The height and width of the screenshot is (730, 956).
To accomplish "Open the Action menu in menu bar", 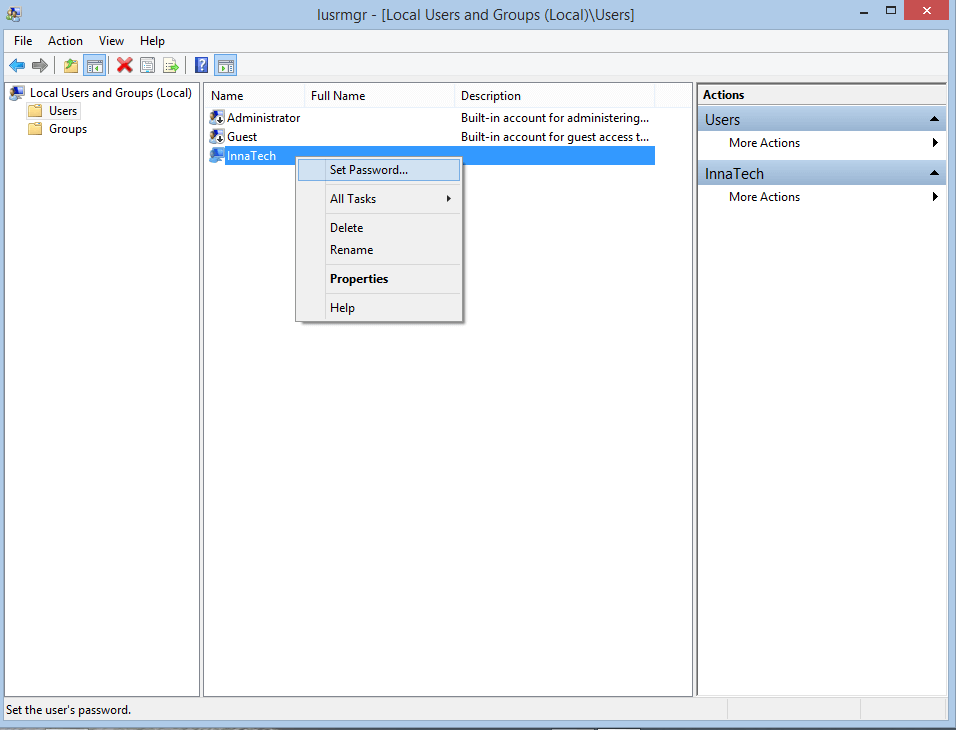I will pyautogui.click(x=65, y=41).
